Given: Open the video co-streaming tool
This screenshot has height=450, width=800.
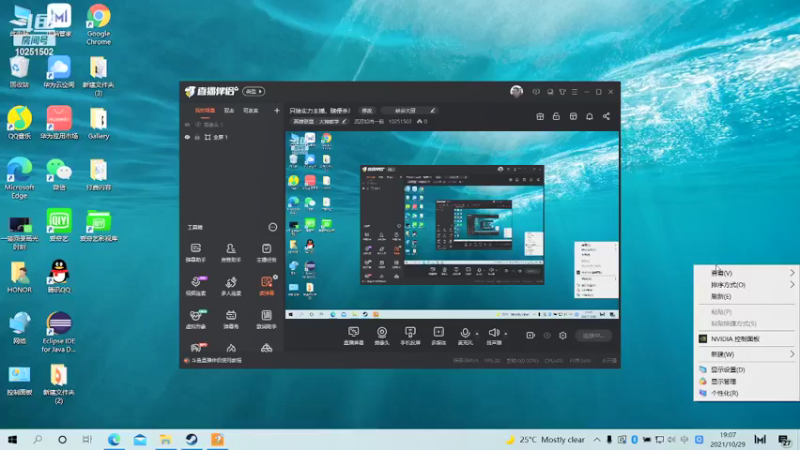Looking at the screenshot, I should coord(195,286).
